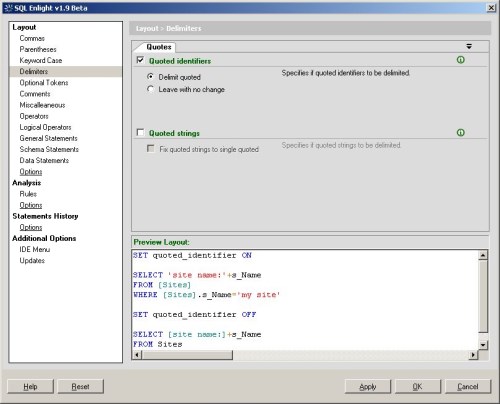500x404 pixels.
Task: Click inside the Preview Layout SQL text
Action: [x=305, y=300]
